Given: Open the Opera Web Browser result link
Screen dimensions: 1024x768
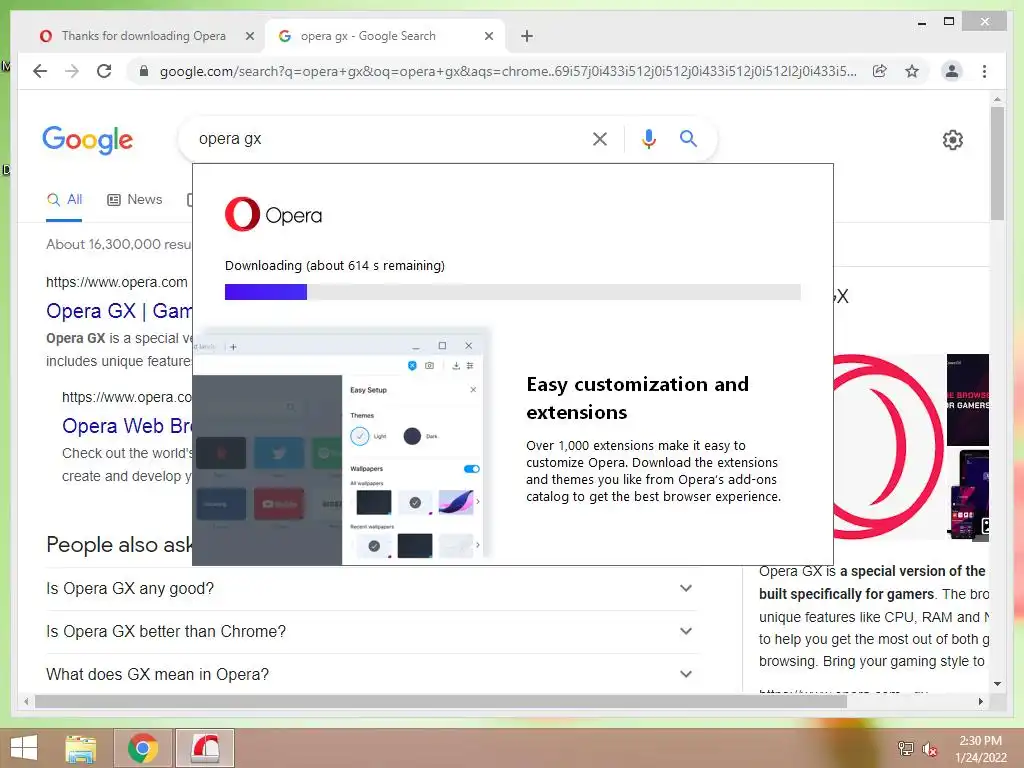Looking at the screenshot, I should [x=127, y=426].
